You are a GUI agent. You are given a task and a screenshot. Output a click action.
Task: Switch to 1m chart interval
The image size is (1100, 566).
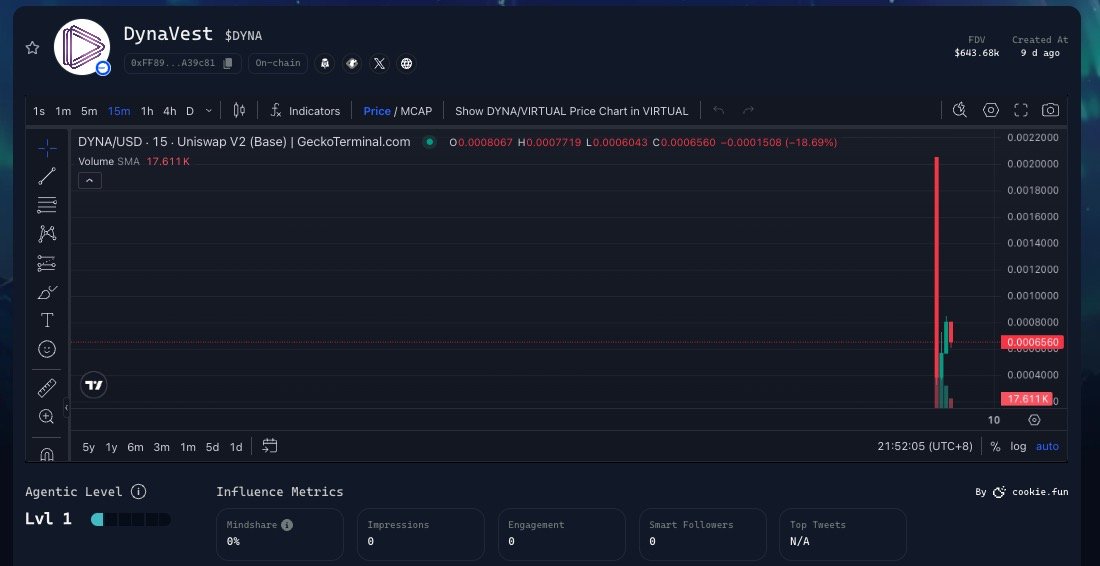coord(63,111)
